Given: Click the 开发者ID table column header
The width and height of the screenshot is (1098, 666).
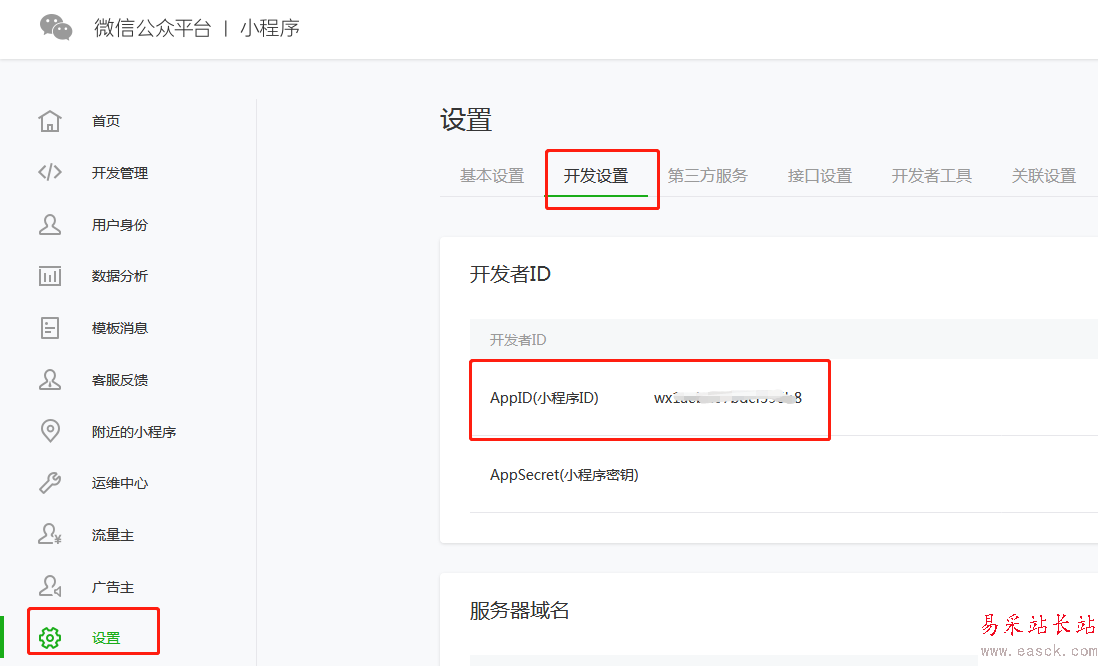Looking at the screenshot, I should (517, 340).
